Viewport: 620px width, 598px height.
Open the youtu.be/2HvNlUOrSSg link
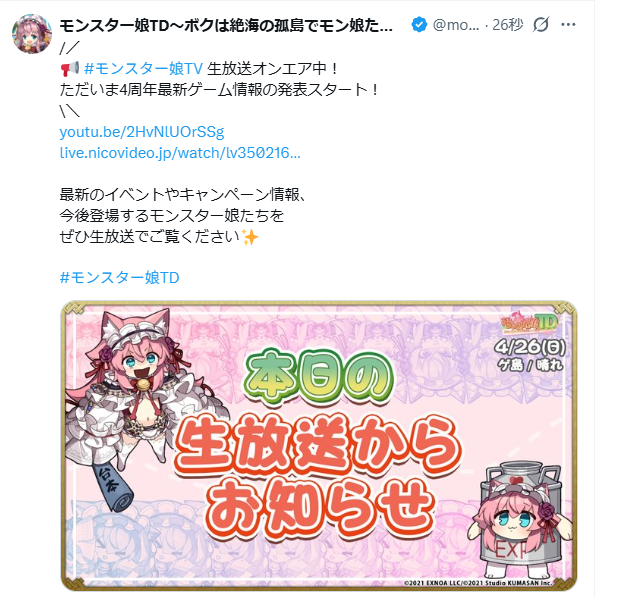[142, 132]
